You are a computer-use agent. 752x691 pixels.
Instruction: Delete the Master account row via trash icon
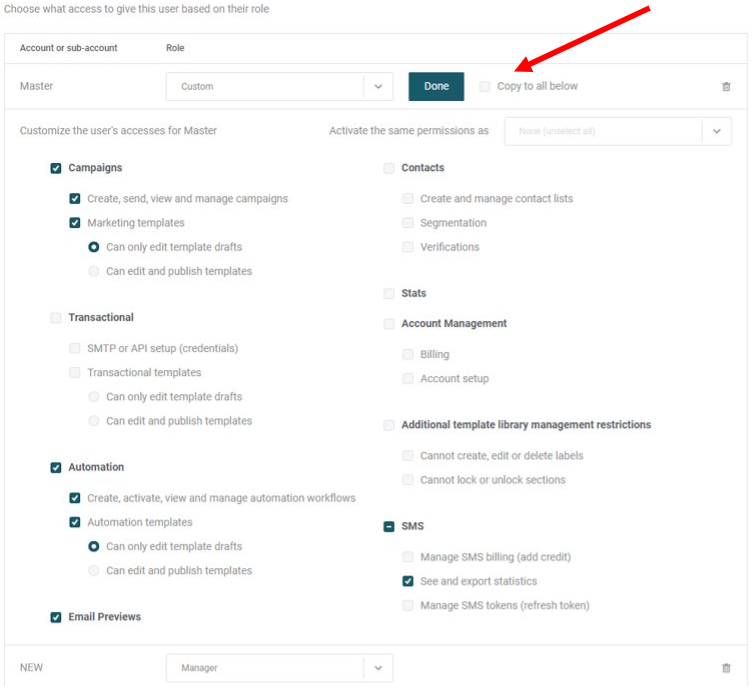point(726,87)
